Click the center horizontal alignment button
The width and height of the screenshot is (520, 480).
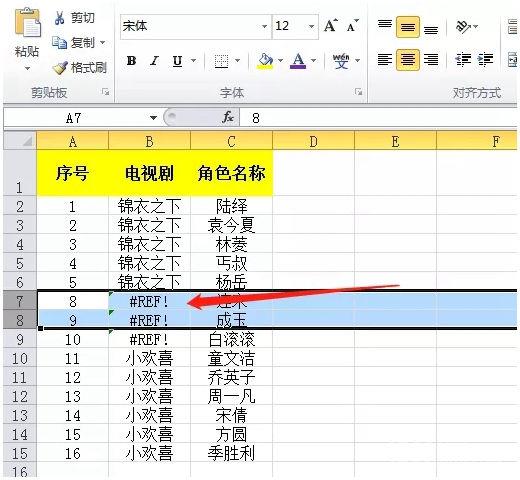pos(408,60)
